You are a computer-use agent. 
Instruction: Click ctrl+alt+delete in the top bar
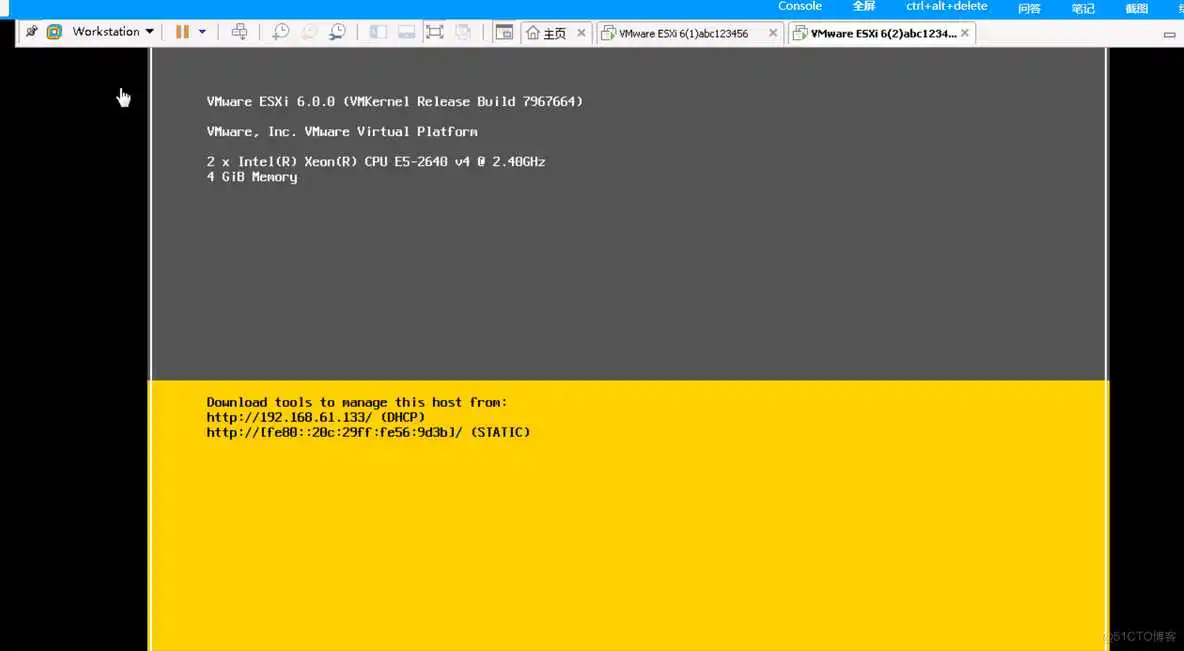click(946, 7)
